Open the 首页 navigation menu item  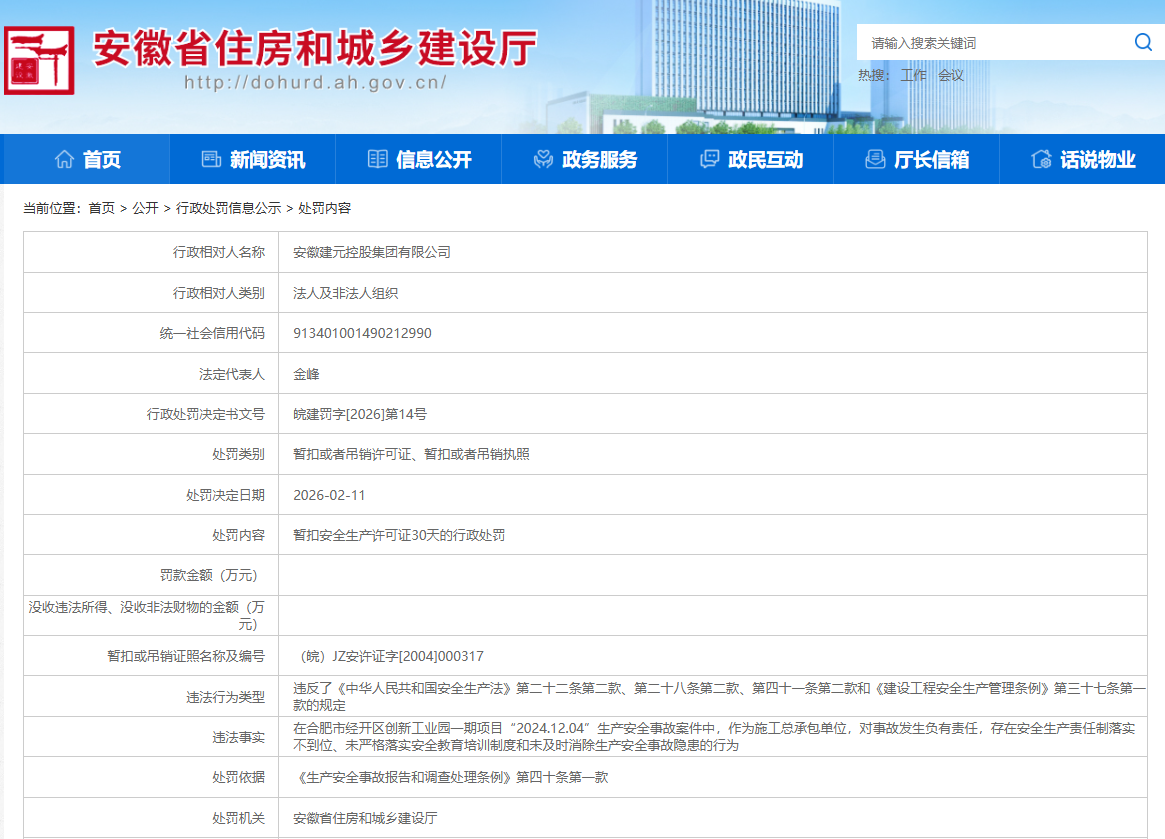pyautogui.click(x=101, y=160)
